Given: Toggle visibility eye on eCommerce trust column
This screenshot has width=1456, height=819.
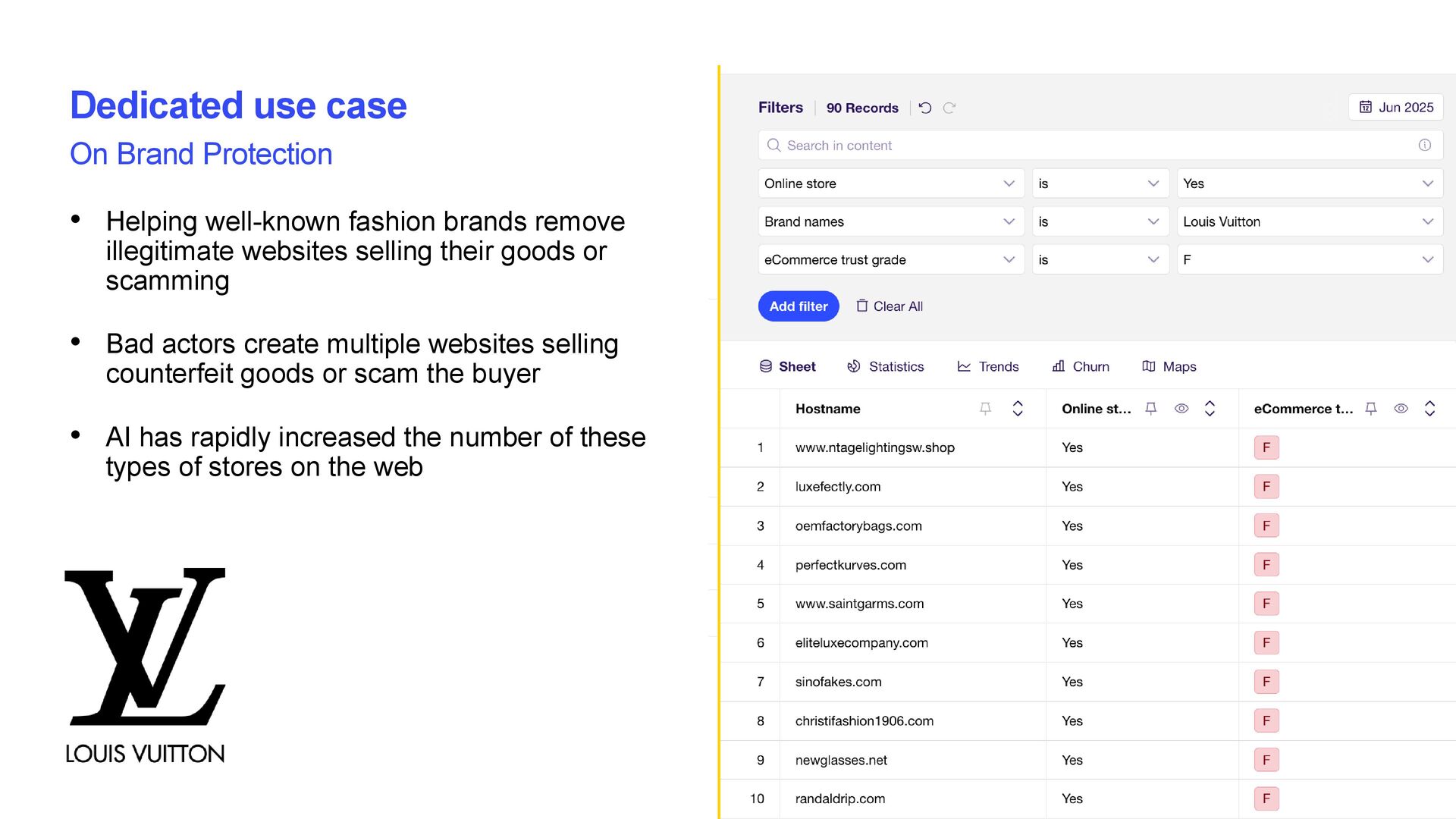Looking at the screenshot, I should click(x=1401, y=409).
